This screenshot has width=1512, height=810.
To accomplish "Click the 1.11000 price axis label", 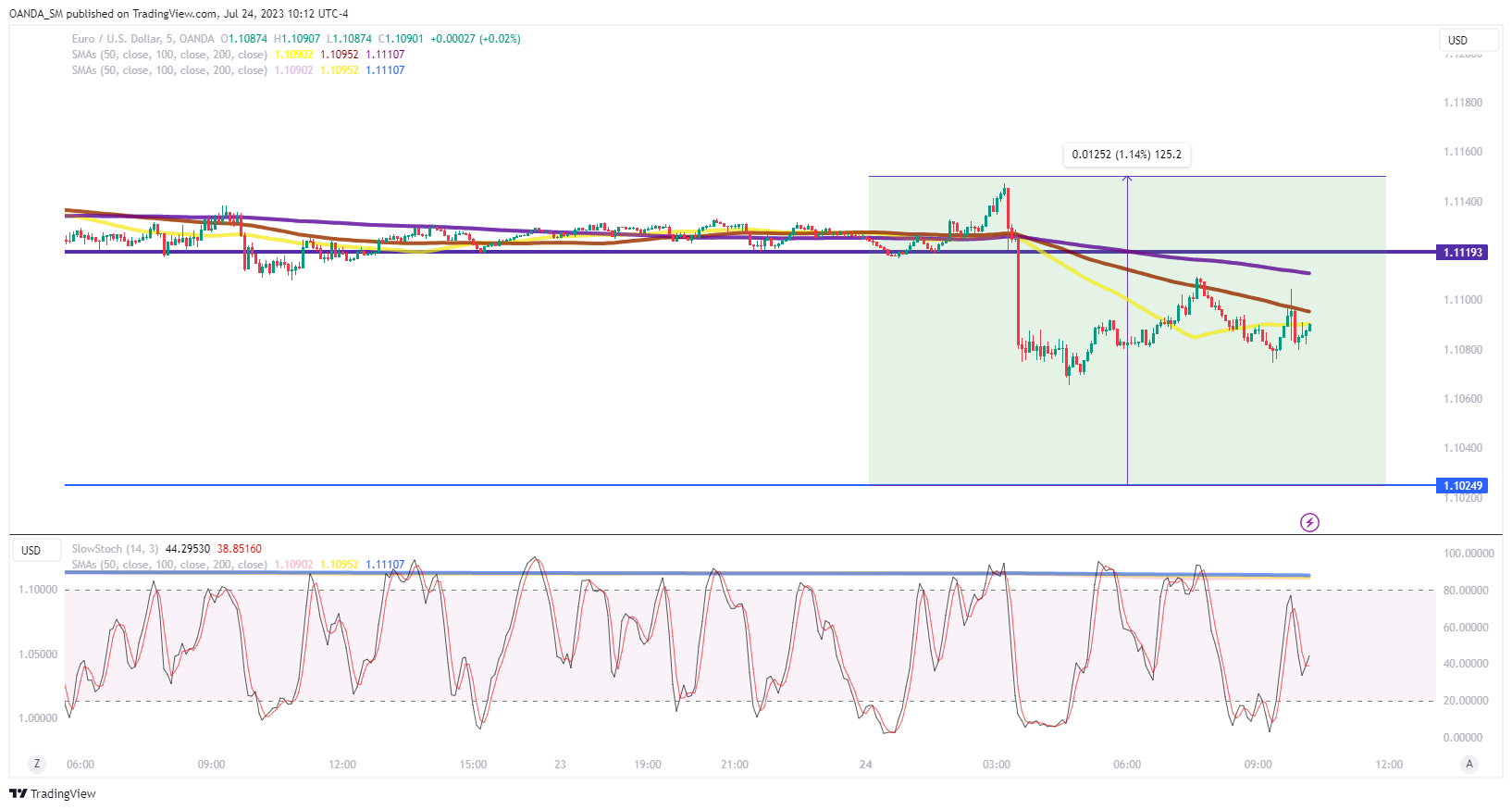I will coord(1463,300).
